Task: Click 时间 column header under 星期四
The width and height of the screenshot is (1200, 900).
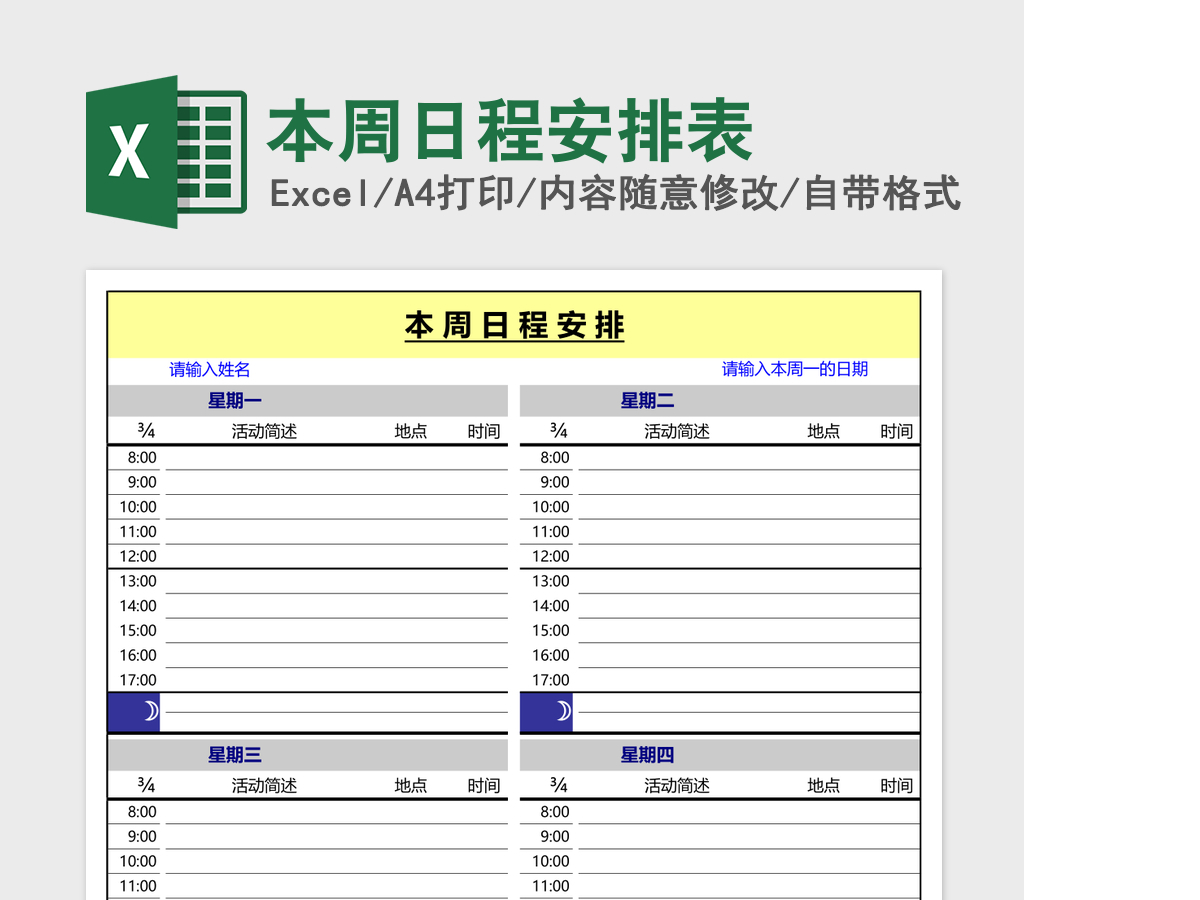Action: tap(897, 786)
